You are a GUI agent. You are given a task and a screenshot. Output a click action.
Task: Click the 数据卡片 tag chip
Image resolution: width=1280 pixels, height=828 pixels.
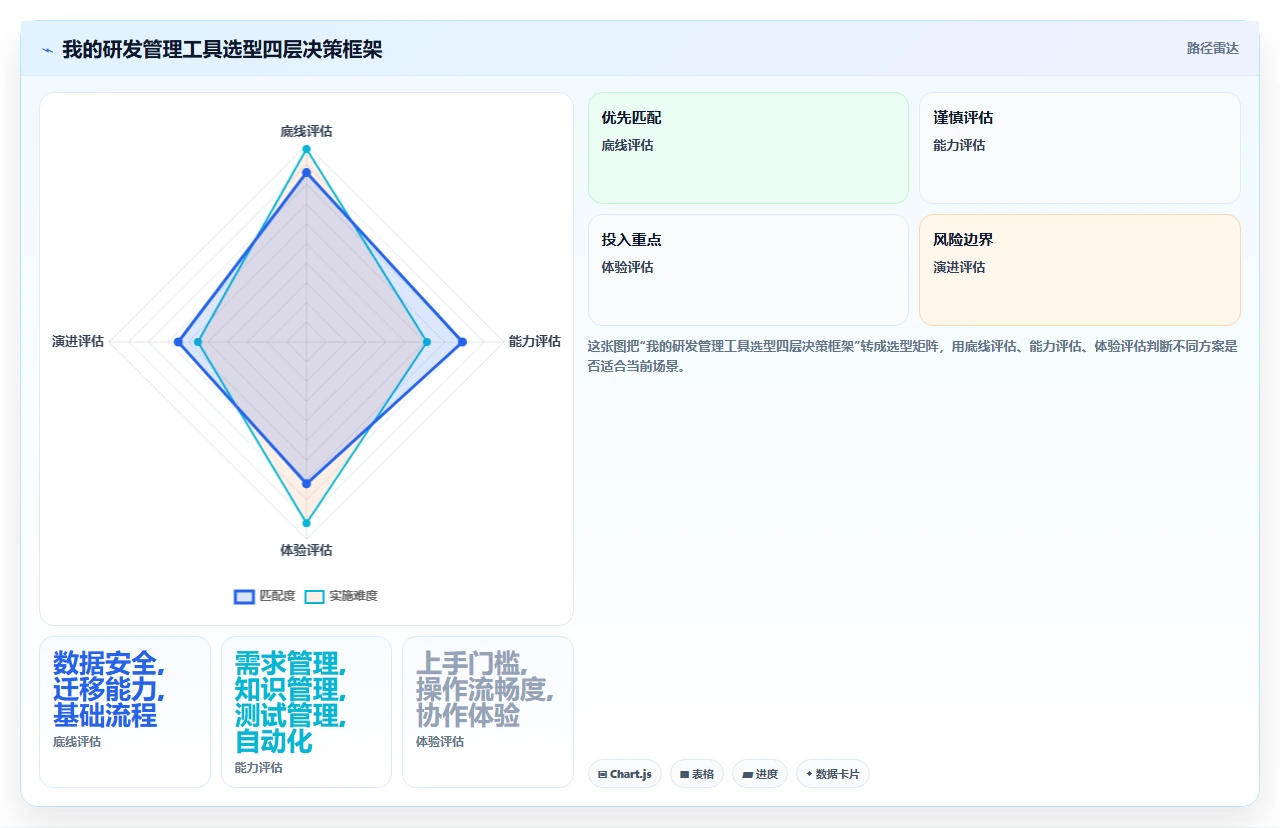tap(833, 774)
